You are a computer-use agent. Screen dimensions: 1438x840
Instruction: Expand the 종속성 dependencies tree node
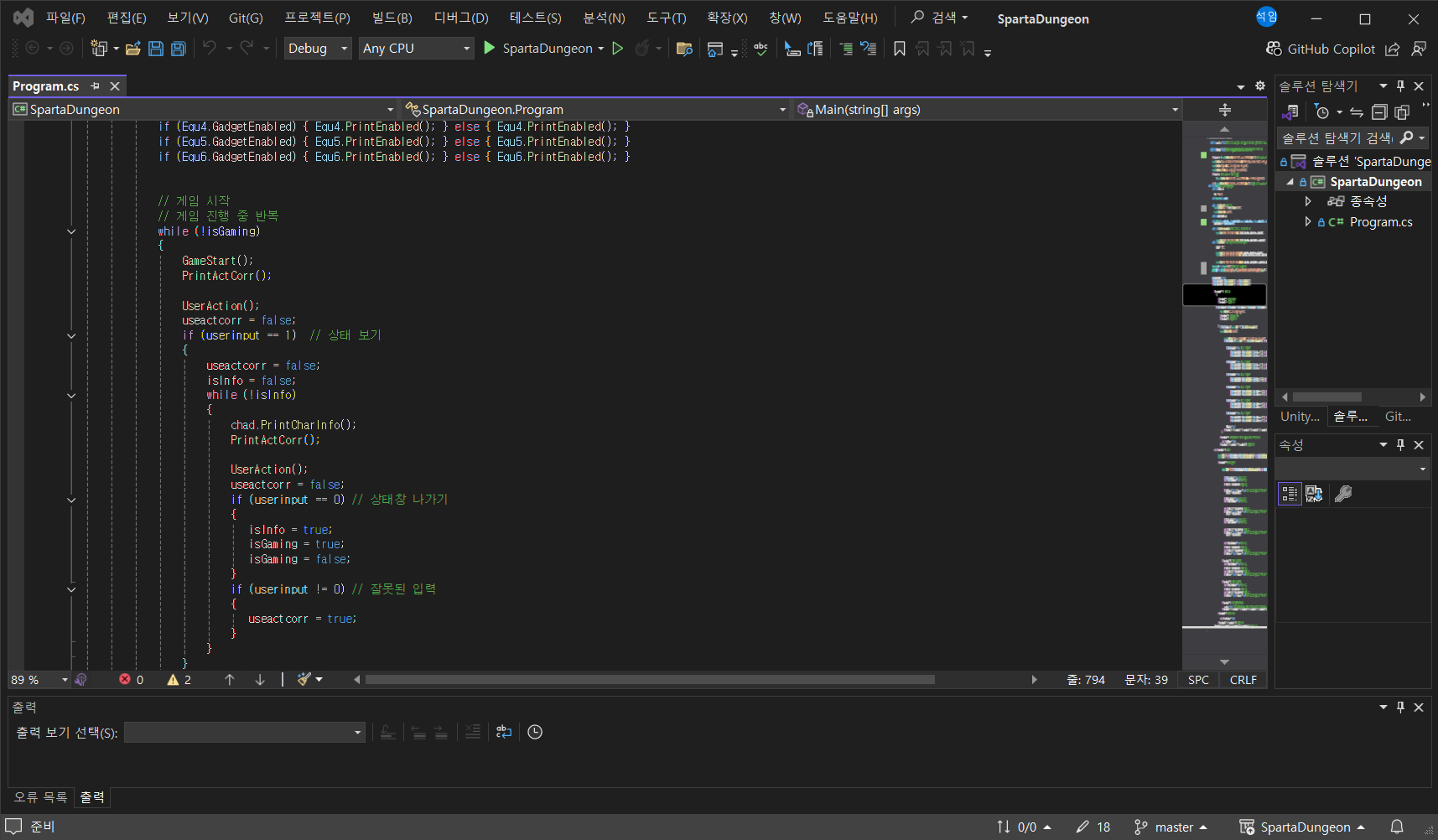click(x=1308, y=201)
